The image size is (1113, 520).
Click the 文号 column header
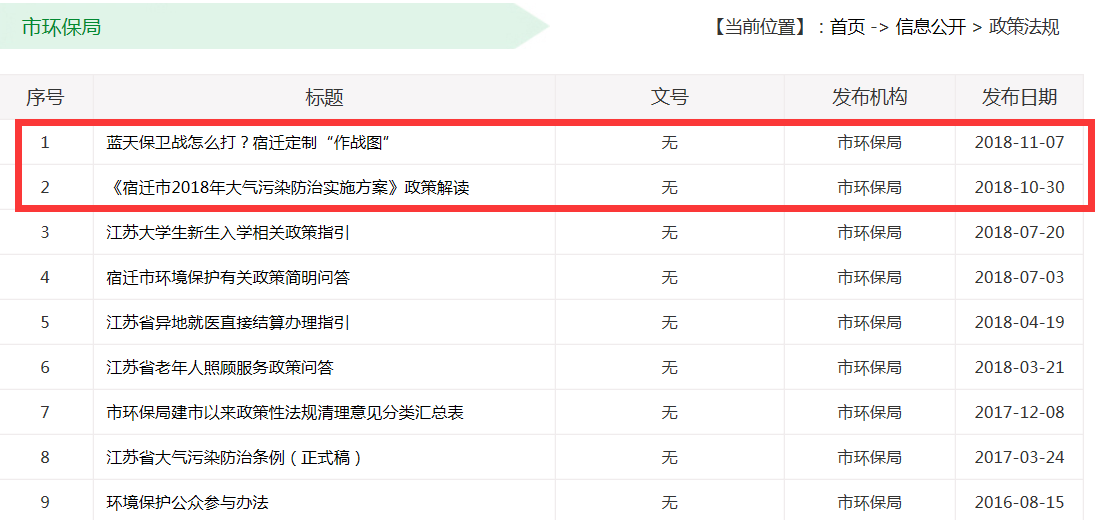pyautogui.click(x=669, y=97)
